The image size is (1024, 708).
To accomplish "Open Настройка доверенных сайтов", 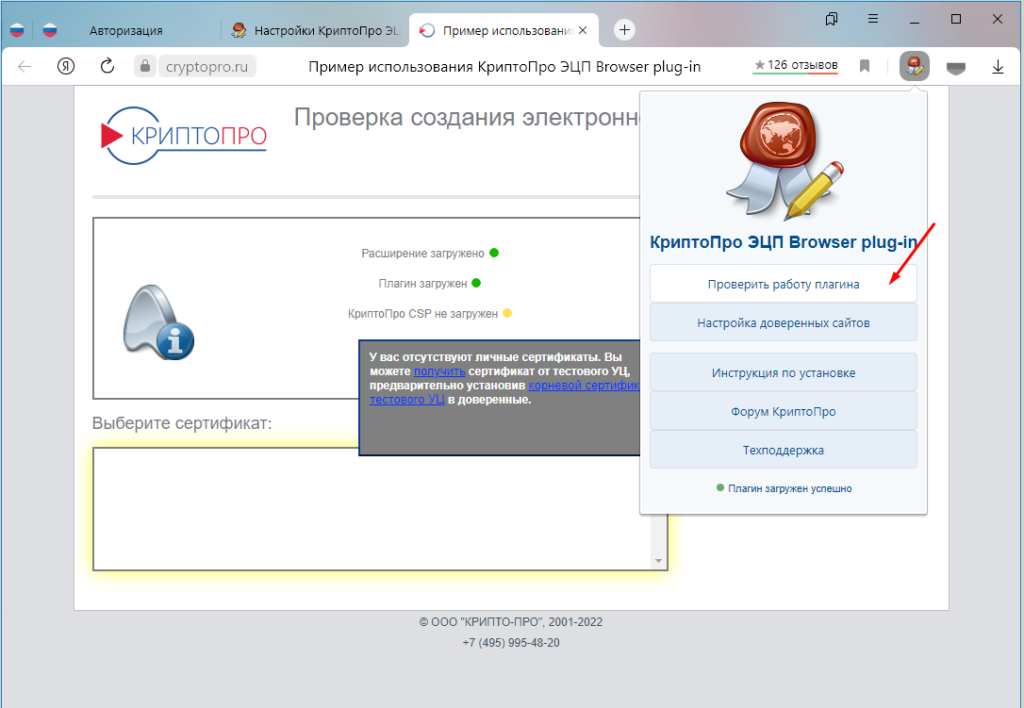I will [x=783, y=323].
